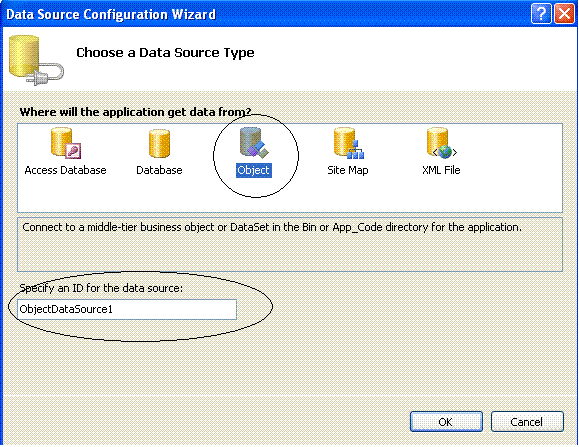The image size is (579, 447).
Task: Open the question mark help button
Action: pos(541,14)
